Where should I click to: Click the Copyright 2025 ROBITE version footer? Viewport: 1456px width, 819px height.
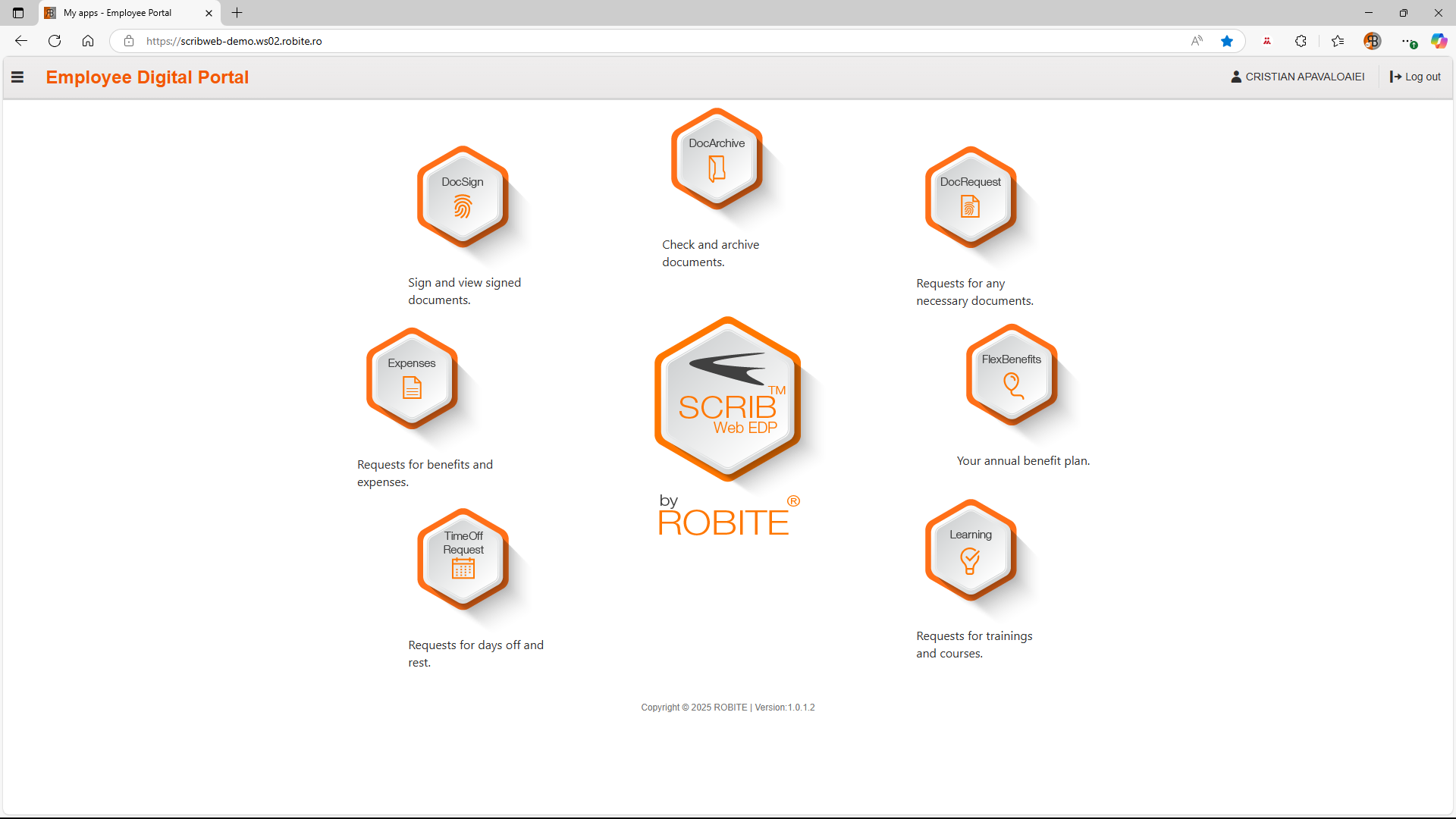coord(728,708)
